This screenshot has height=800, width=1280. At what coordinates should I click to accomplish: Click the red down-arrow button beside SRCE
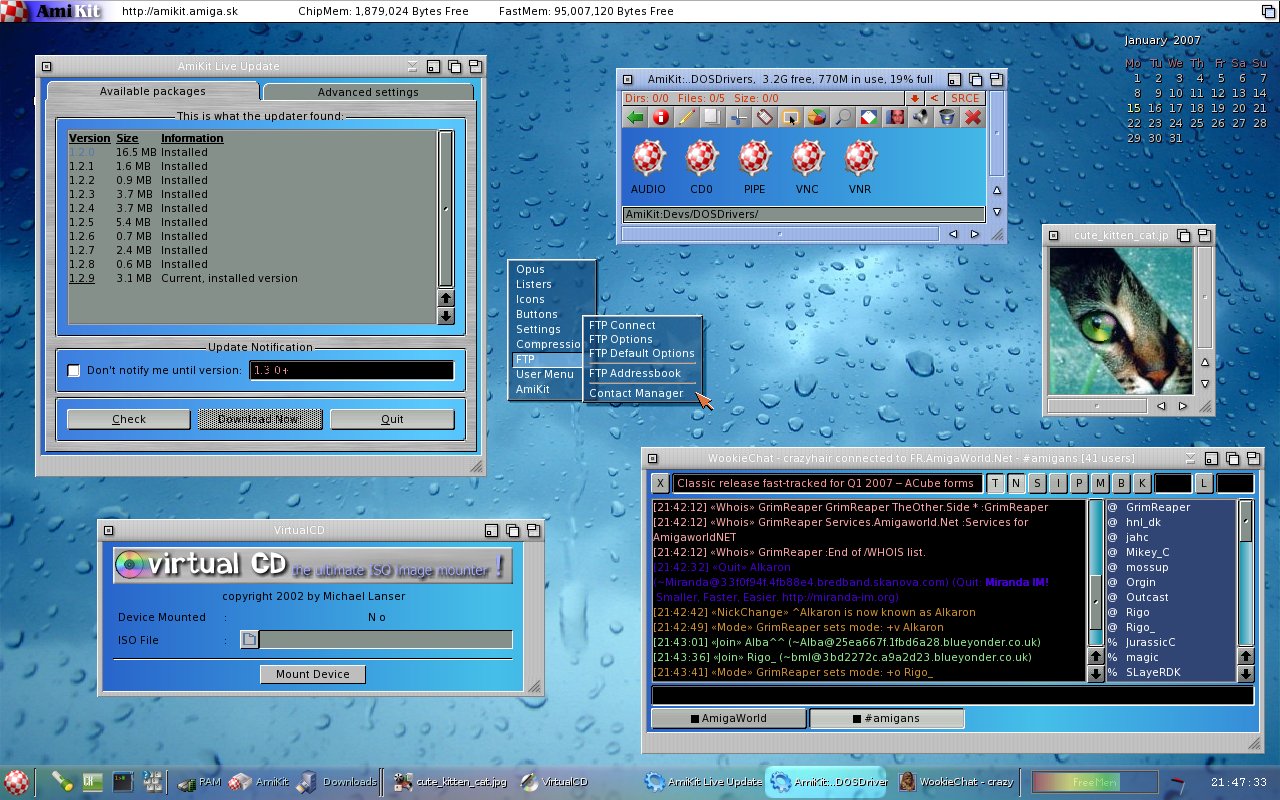click(914, 98)
